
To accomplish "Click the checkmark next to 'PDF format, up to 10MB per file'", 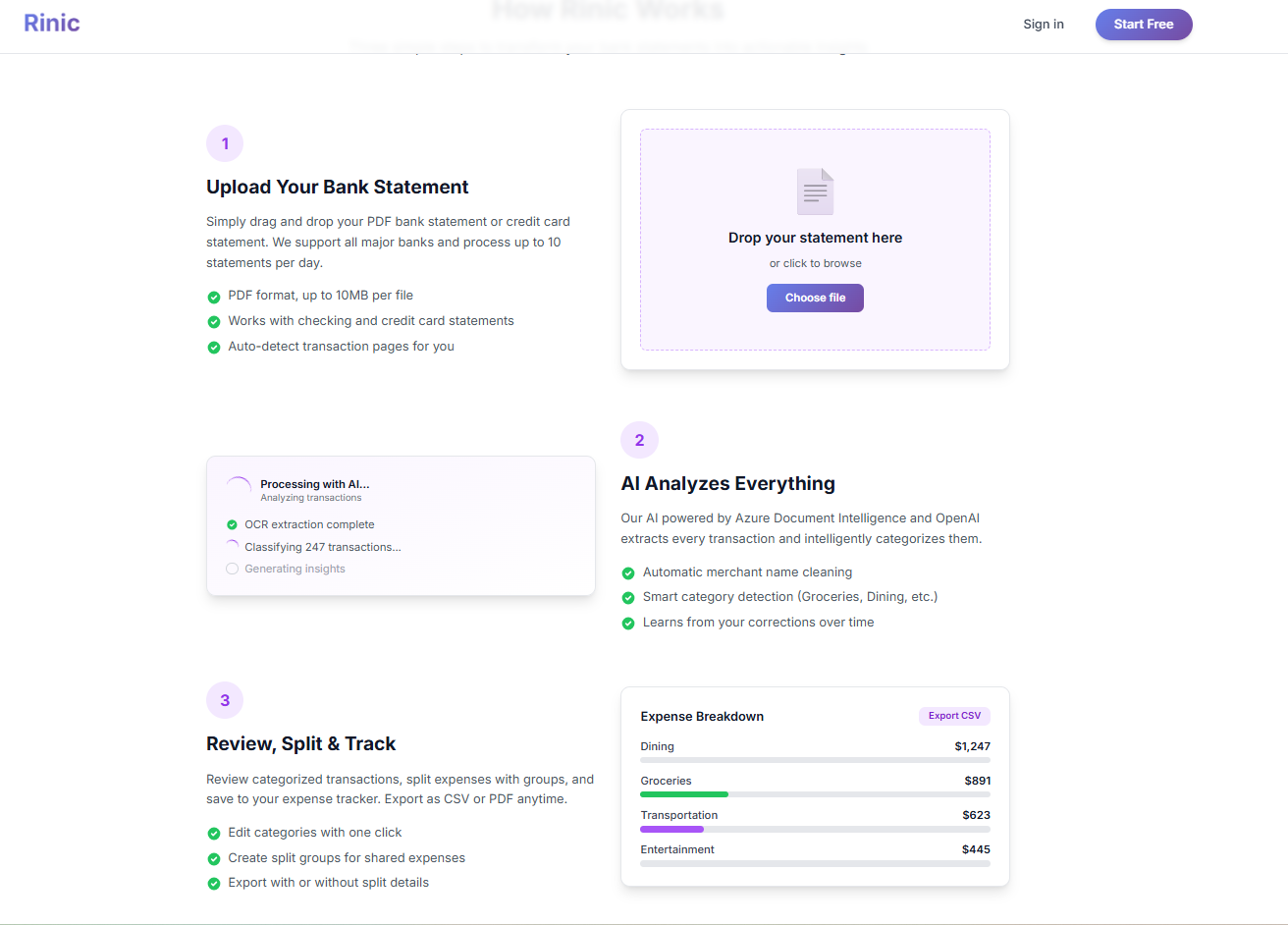I will pos(214,296).
